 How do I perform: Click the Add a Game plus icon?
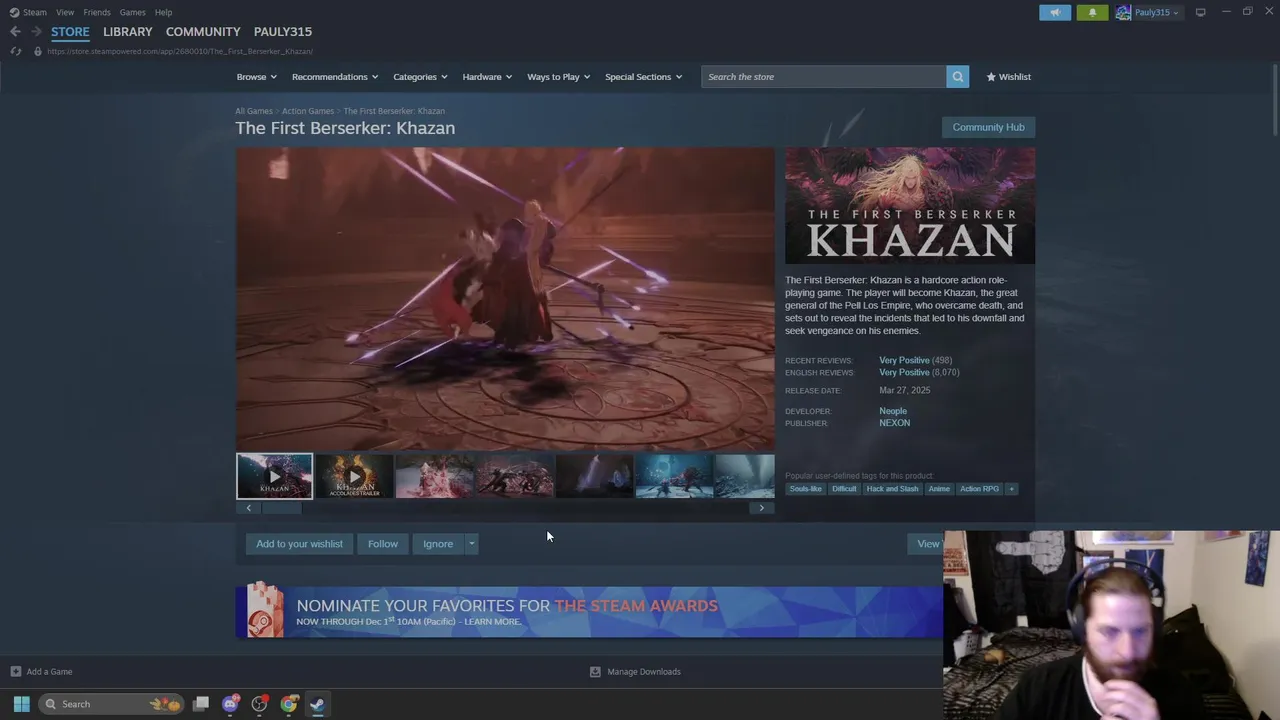click(x=15, y=672)
